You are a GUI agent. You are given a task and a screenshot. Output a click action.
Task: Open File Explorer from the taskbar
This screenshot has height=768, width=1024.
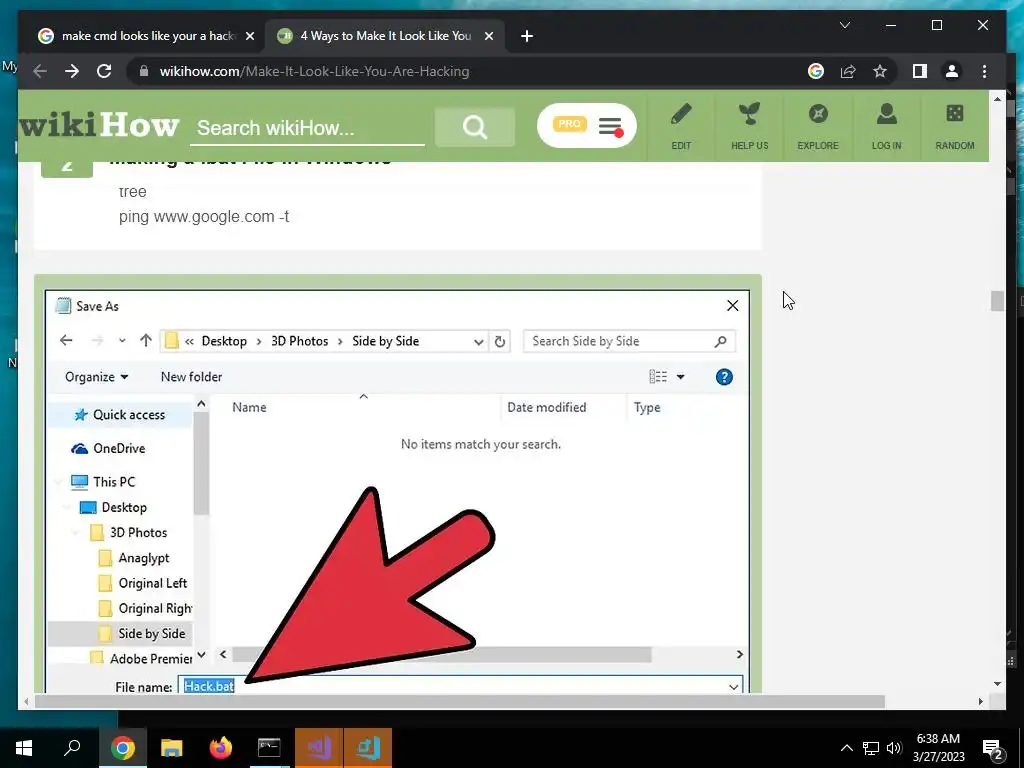click(171, 748)
